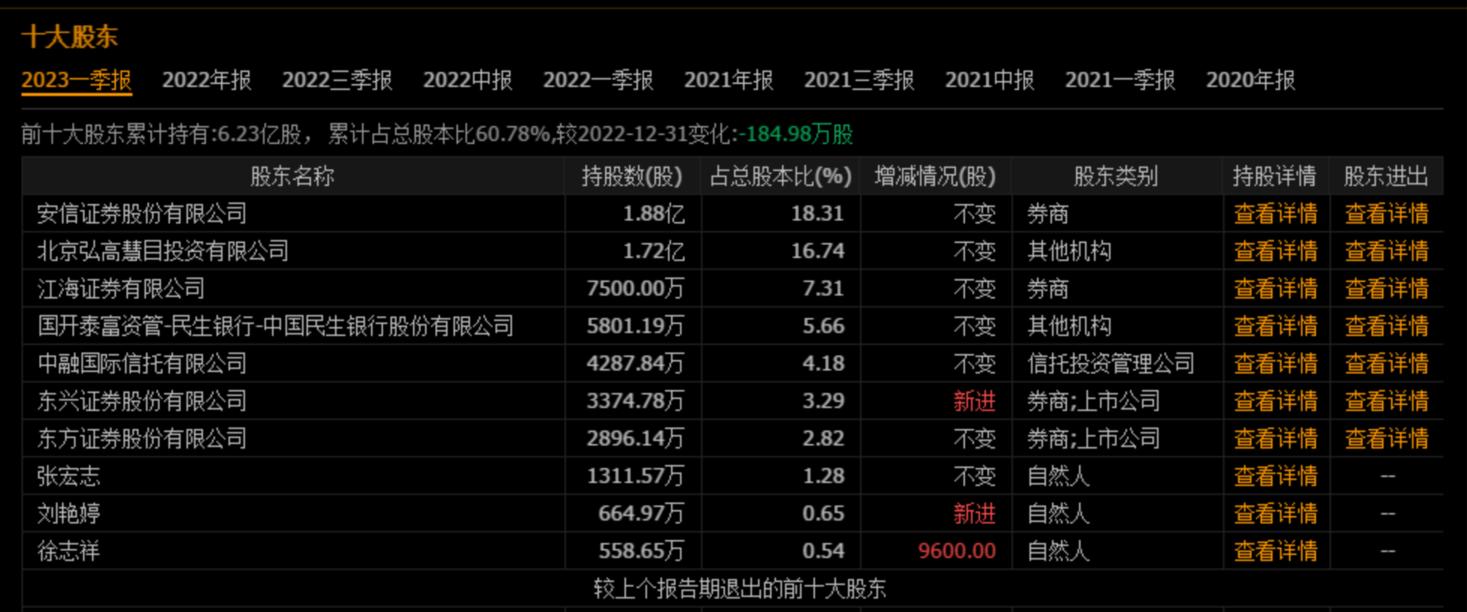Open 股东进出 for 东兴证券股份有限公司
This screenshot has width=1467, height=612.
[x=1386, y=401]
